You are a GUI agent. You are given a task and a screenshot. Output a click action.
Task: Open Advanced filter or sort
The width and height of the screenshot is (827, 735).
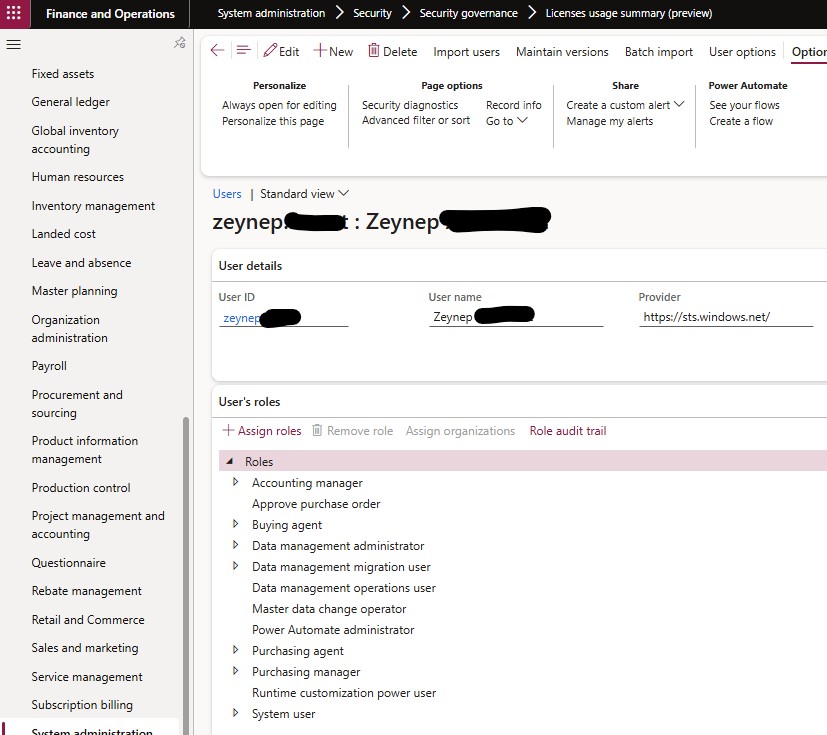416,120
